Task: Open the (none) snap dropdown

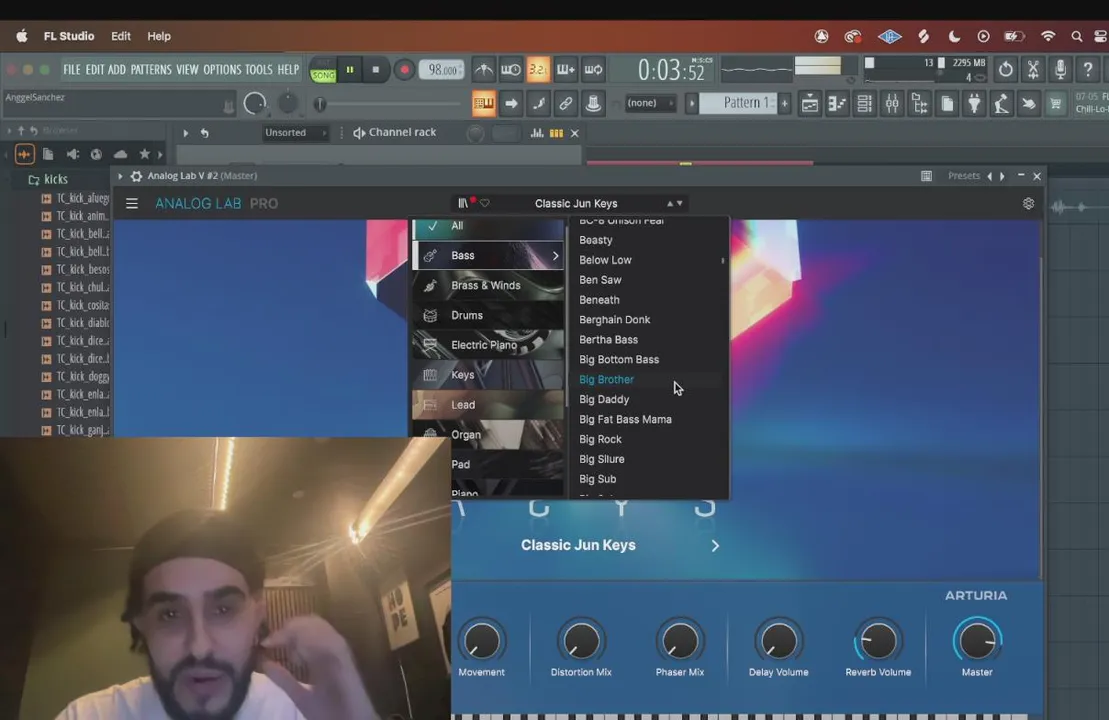Action: (x=650, y=103)
